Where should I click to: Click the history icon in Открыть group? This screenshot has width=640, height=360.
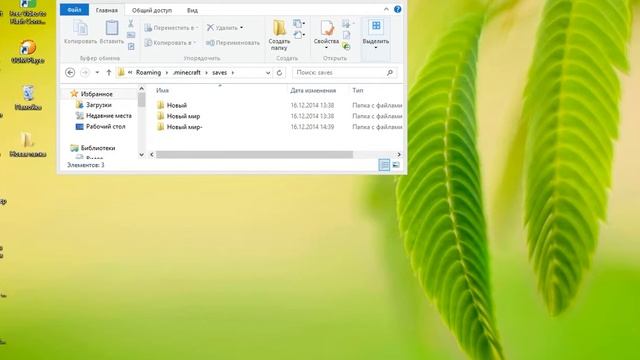pos(346,47)
